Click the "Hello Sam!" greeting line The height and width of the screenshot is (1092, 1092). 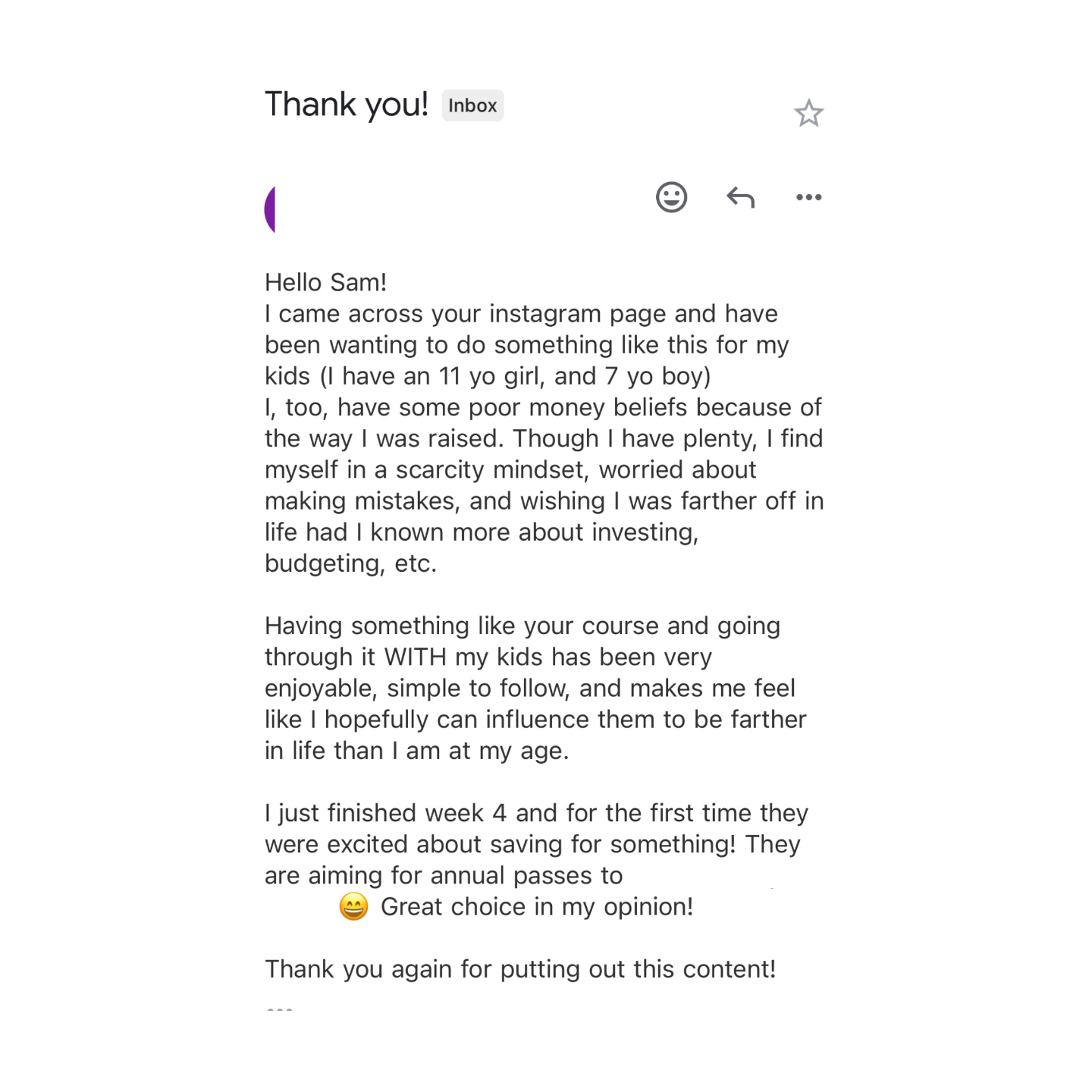coord(325,282)
